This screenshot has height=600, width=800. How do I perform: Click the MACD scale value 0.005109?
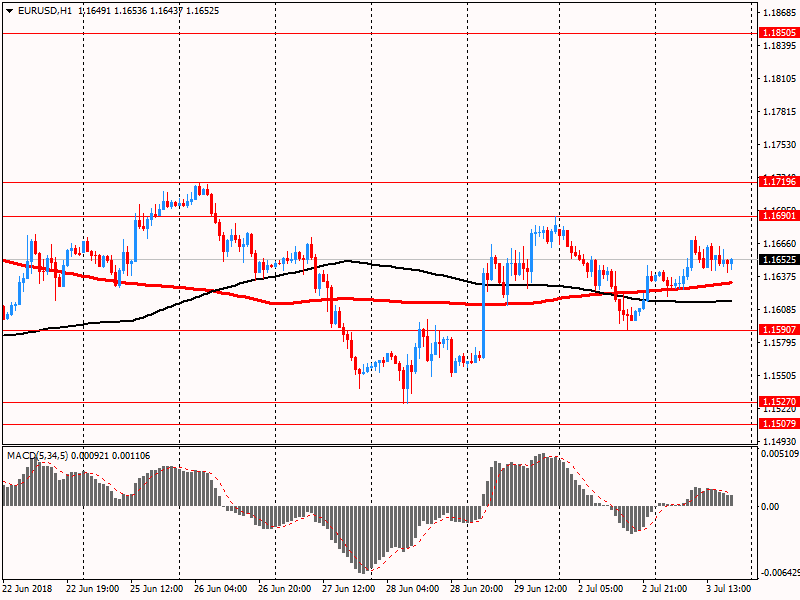(x=780, y=453)
